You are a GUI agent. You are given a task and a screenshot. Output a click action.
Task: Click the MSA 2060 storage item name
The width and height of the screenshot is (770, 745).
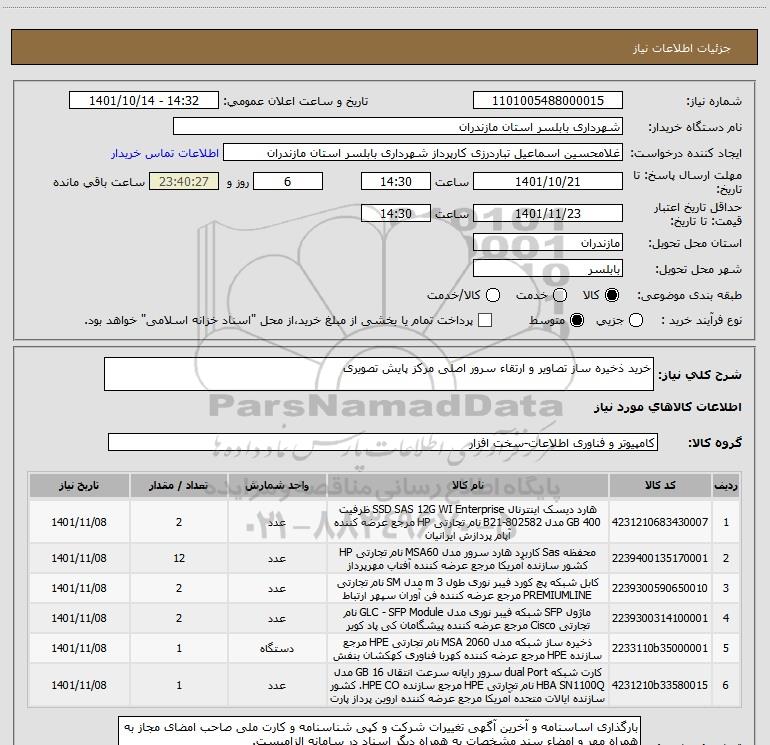[x=468, y=648]
